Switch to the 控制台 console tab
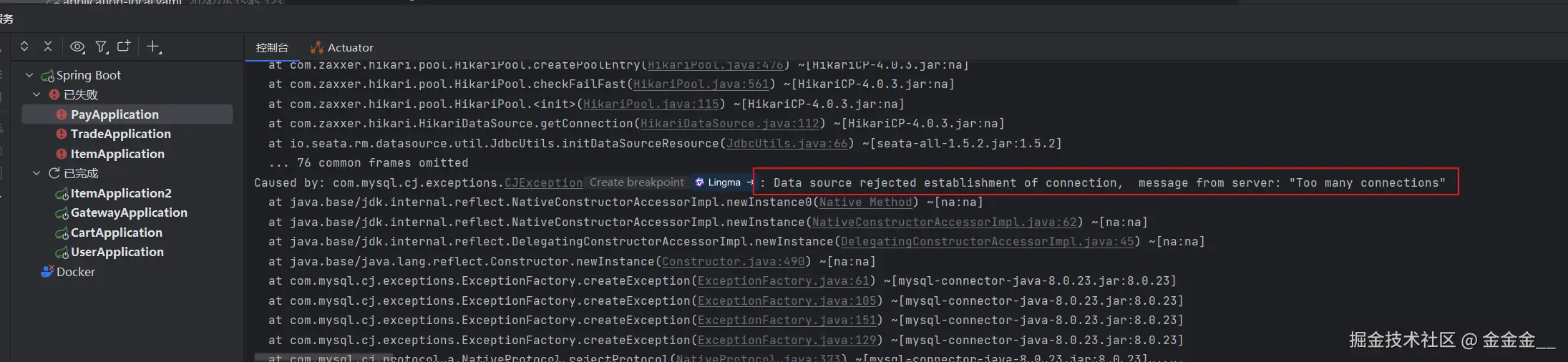The height and width of the screenshot is (362, 1568). pyautogui.click(x=272, y=47)
